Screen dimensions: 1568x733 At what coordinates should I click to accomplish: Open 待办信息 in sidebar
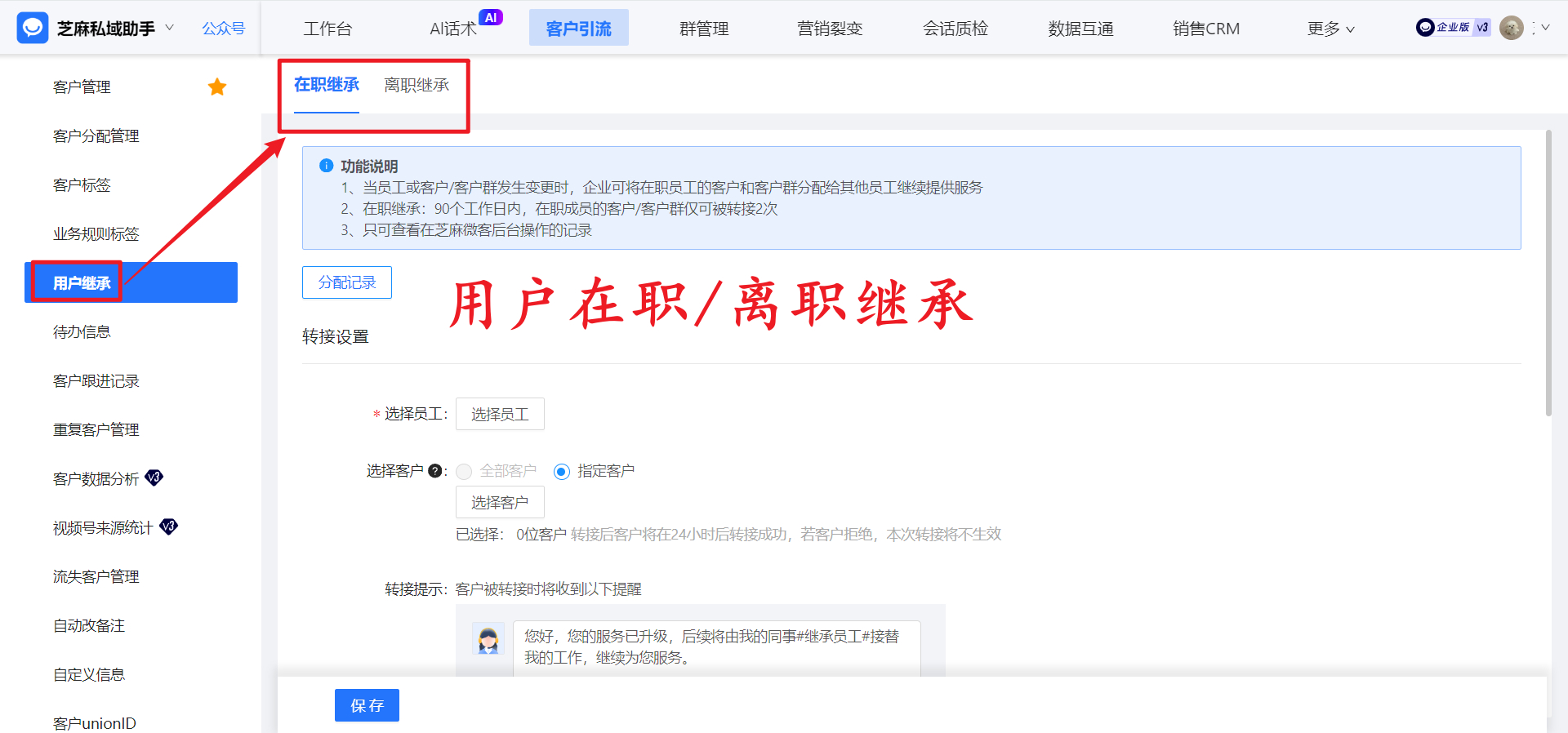[x=82, y=331]
